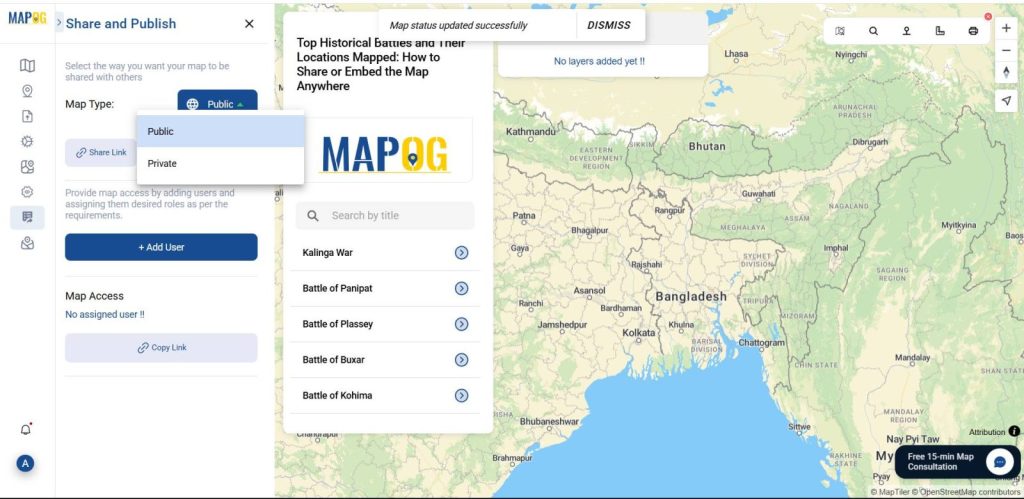Viewport: 1024px width, 499px height.
Task: Click the Chattogram label on map
Action: 761,342
